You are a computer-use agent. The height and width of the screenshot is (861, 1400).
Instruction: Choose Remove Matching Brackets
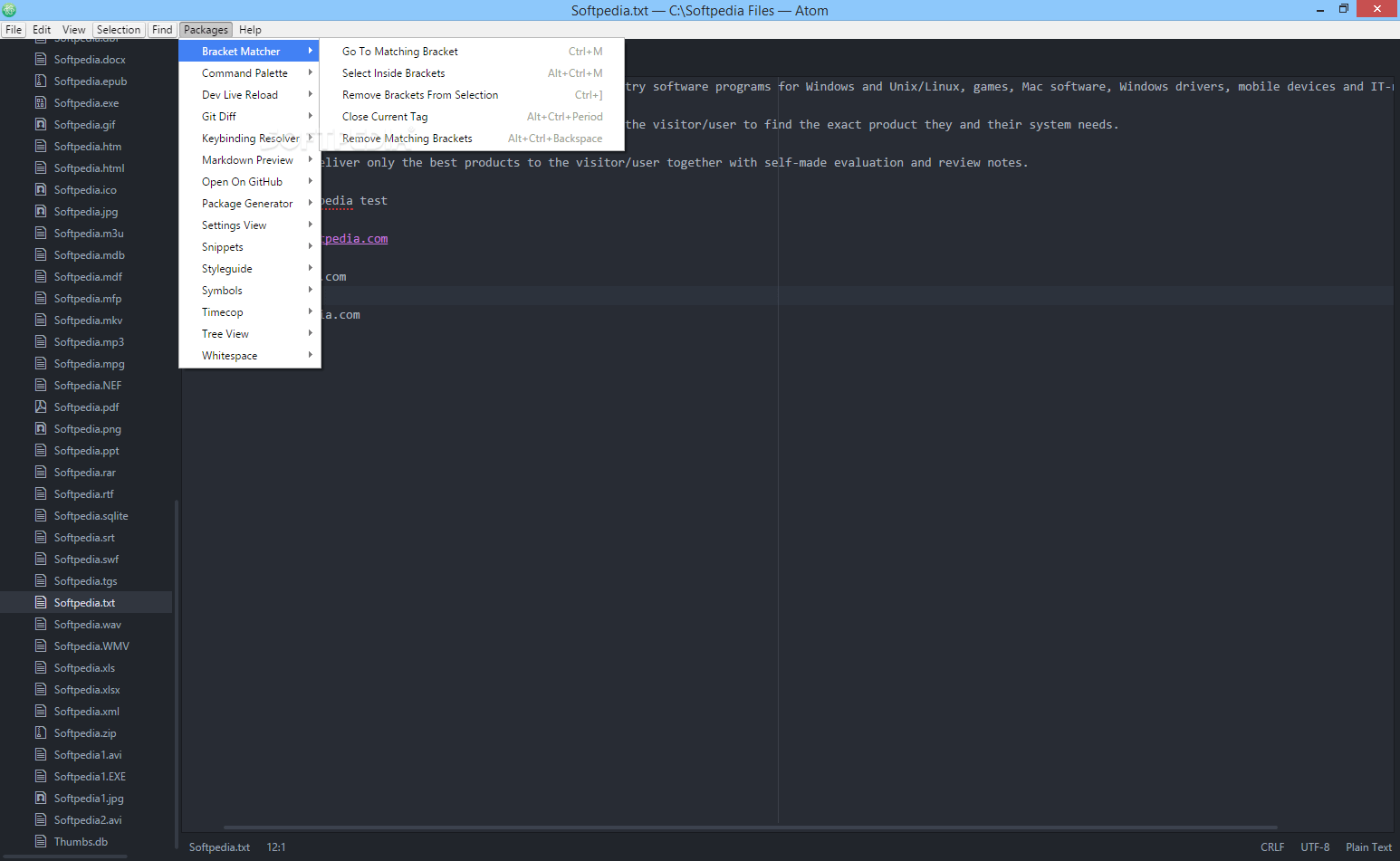coord(472,139)
